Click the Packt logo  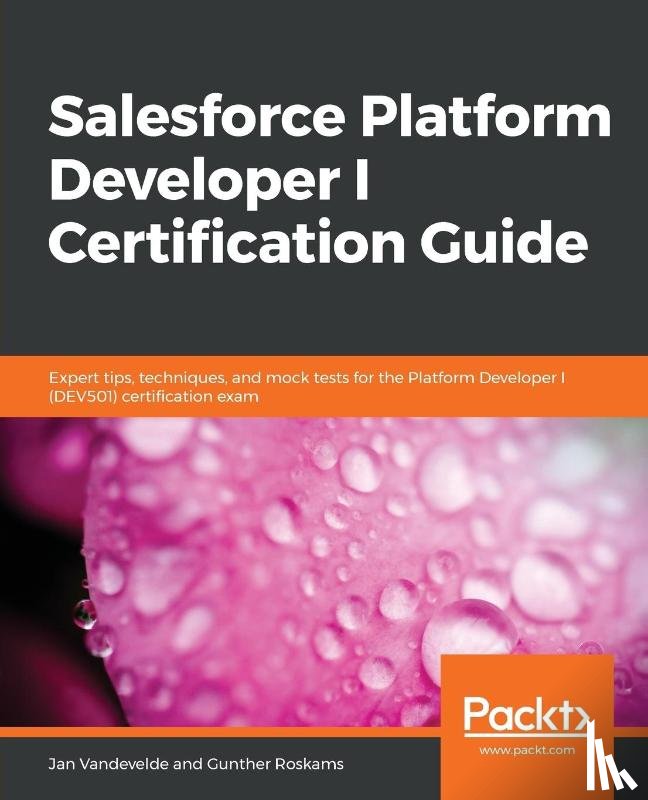click(527, 715)
